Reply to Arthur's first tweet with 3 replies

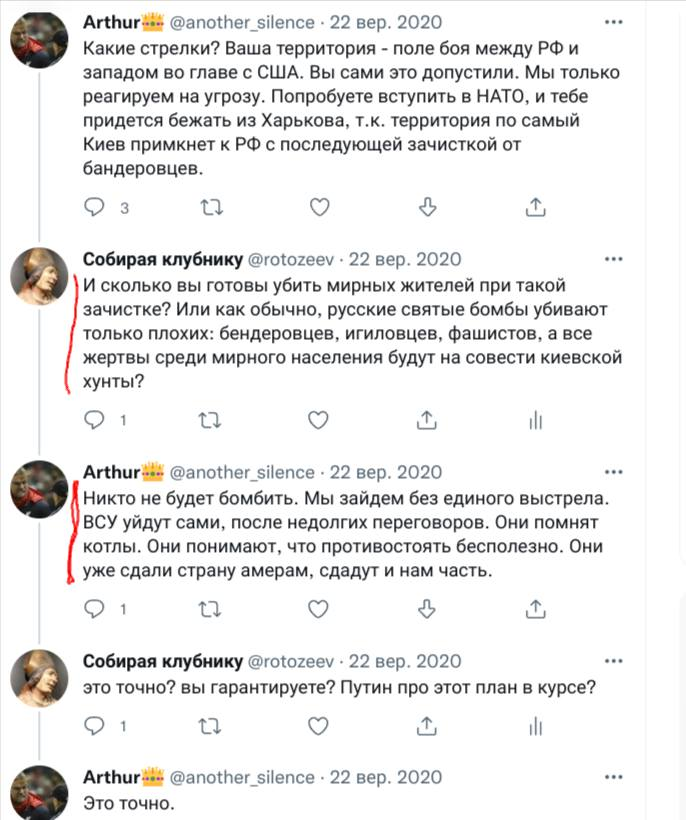tap(95, 207)
